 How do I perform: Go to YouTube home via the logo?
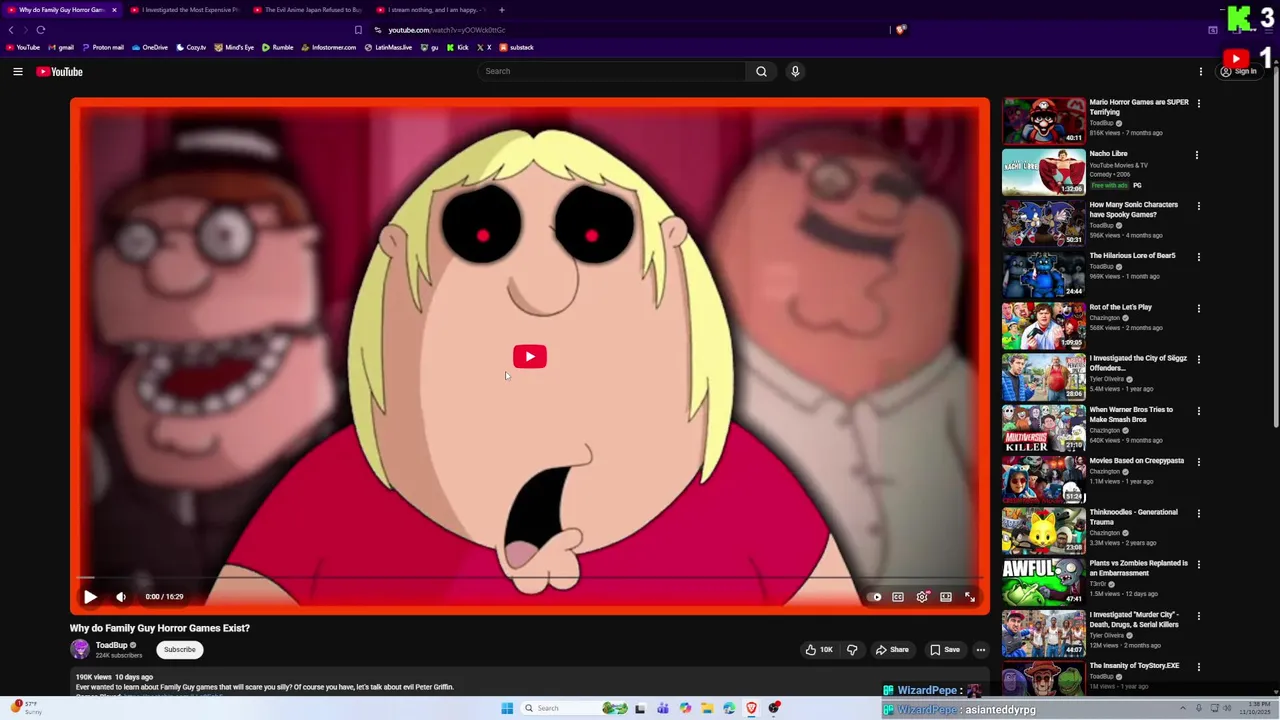pyautogui.click(x=60, y=71)
